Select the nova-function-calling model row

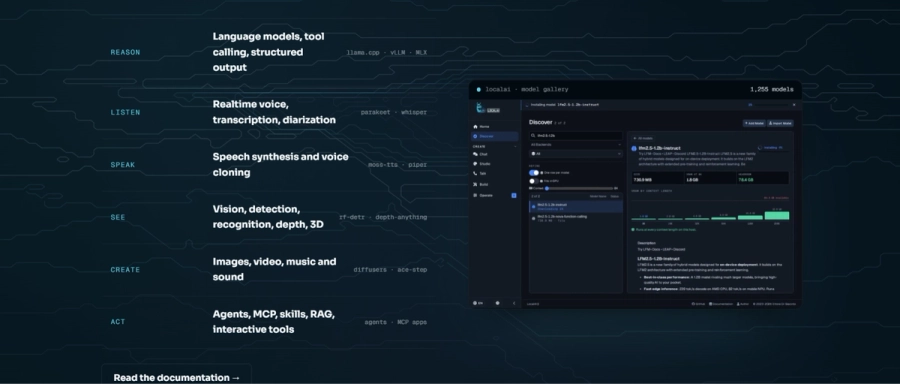pyautogui.click(x=576, y=218)
